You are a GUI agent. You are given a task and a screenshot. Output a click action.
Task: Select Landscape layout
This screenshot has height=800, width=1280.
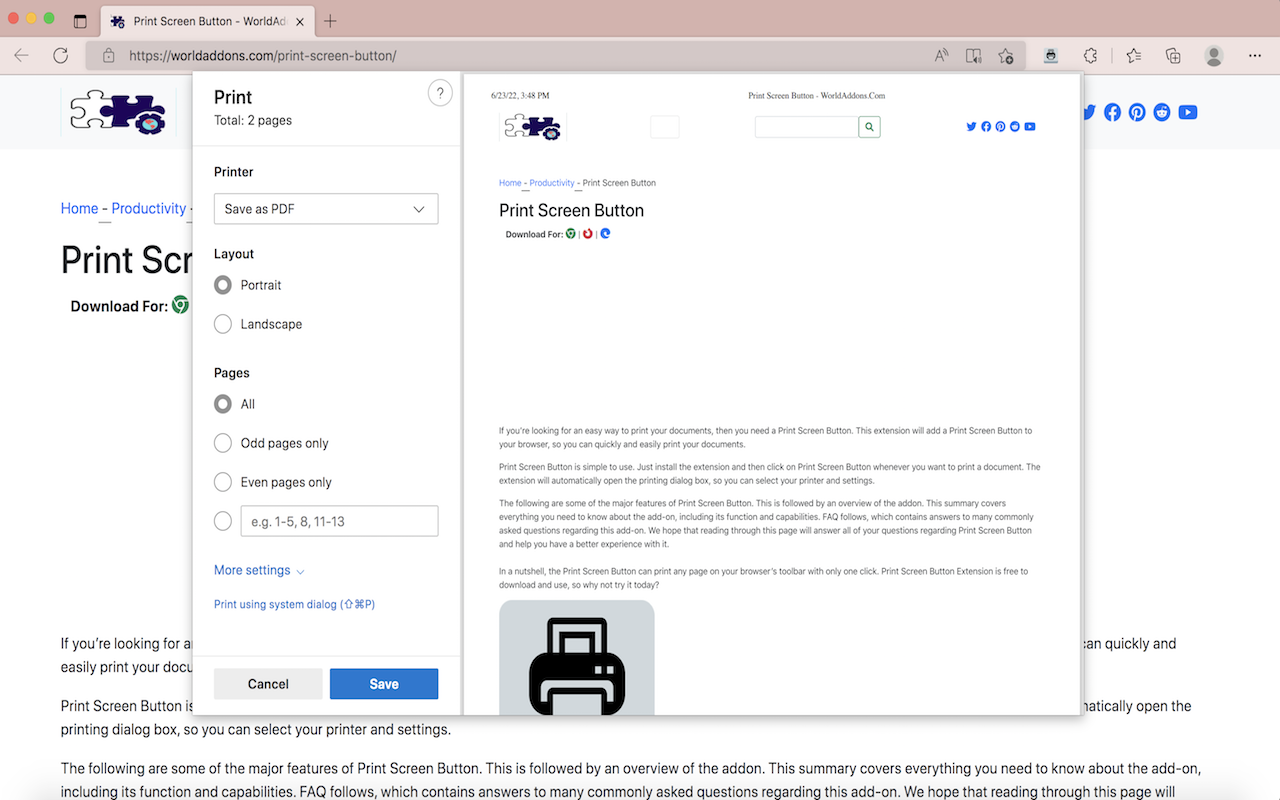(223, 324)
